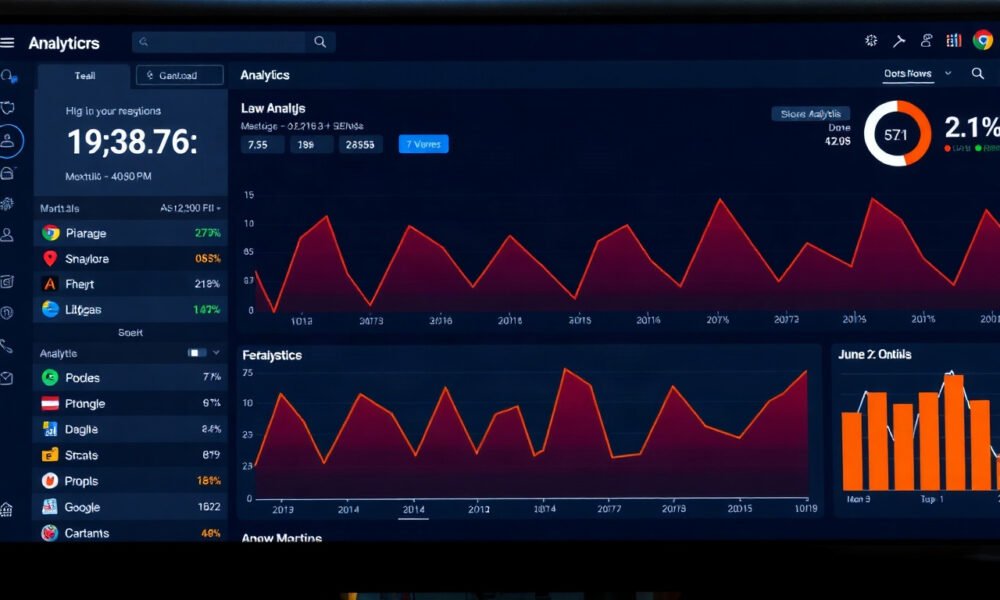Open the gear icon in the left sidebar
1000x600 pixels.
[x=7, y=204]
